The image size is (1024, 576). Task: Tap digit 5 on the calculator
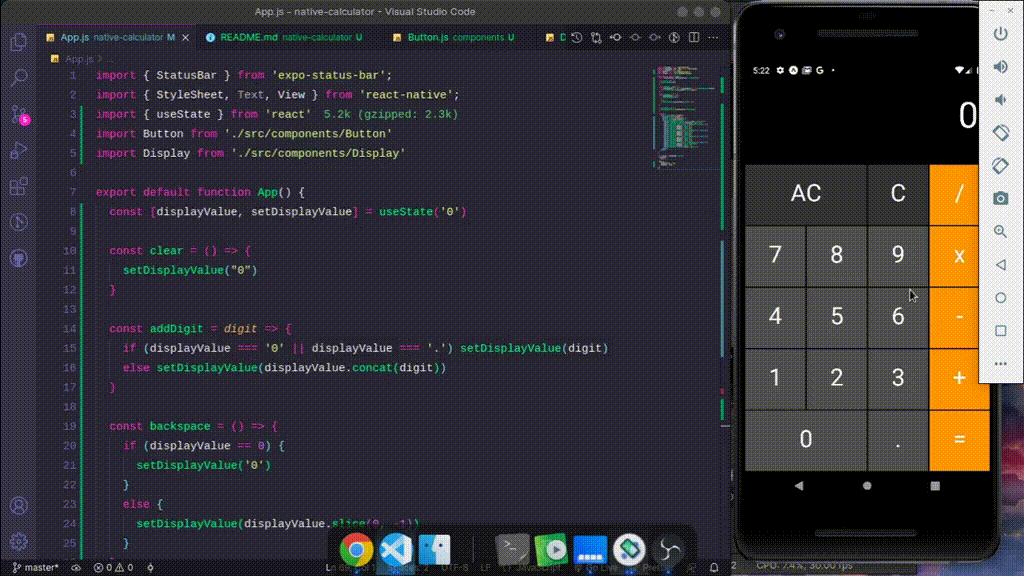[x=837, y=317]
